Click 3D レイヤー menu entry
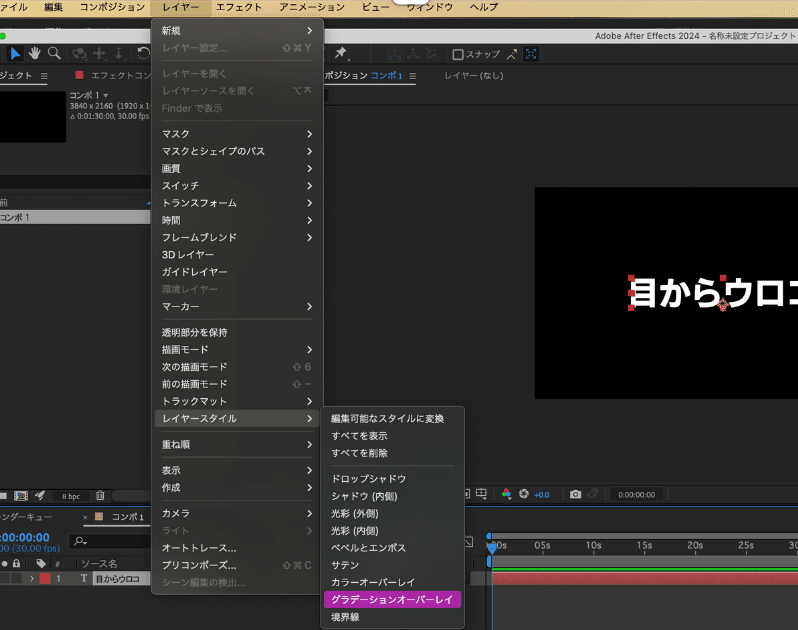Viewport: 798px width, 630px height. [237, 255]
